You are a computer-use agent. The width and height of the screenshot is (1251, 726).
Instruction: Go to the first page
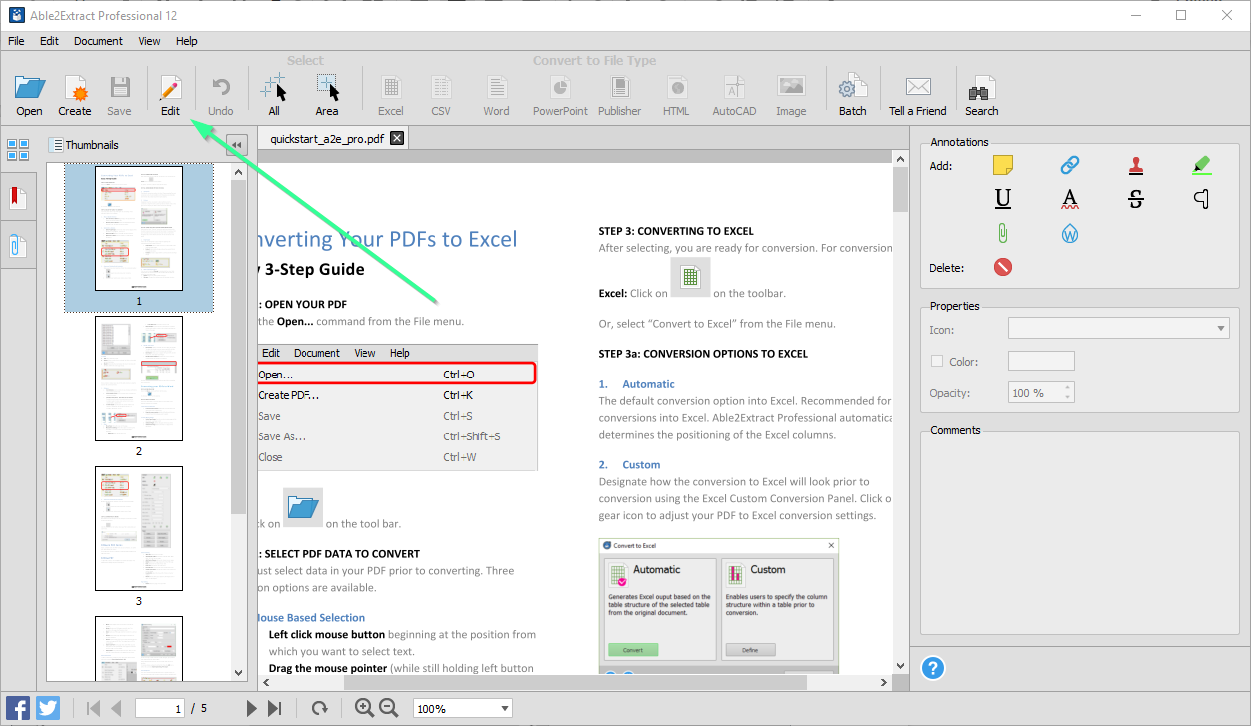pyautogui.click(x=94, y=708)
